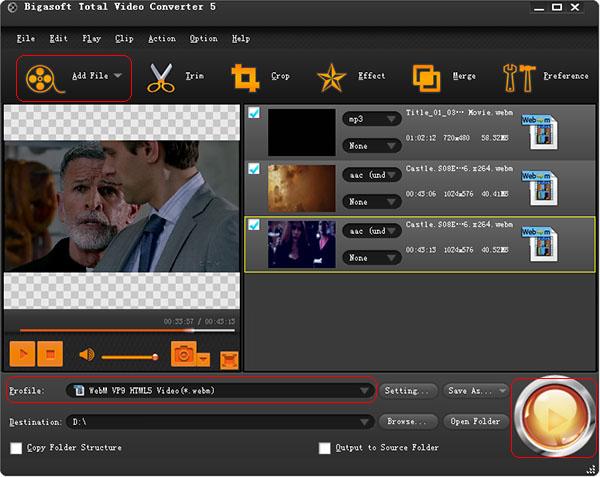This screenshot has height=477, width=600.
Task: Click WebM format icon for 00:43:13 Castle file
Action: click(540, 244)
